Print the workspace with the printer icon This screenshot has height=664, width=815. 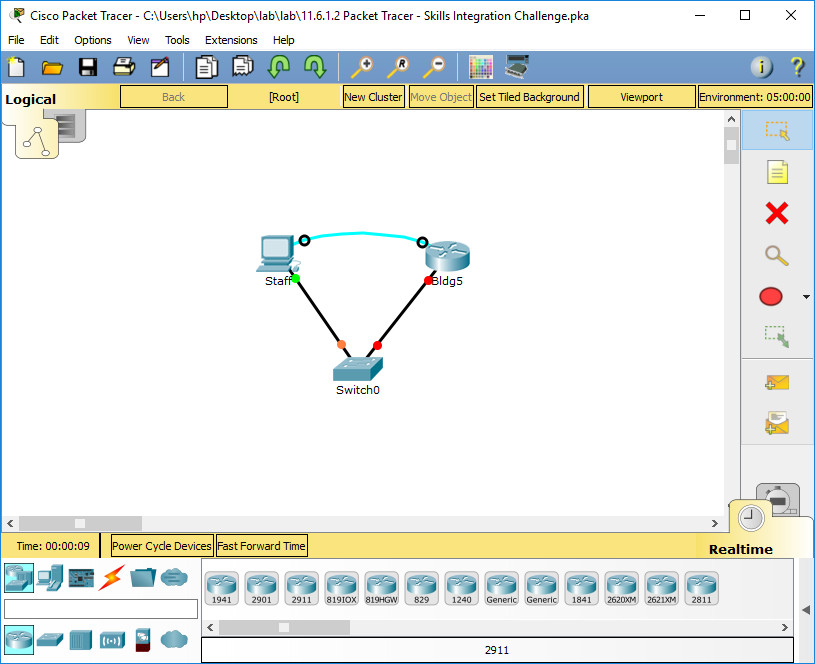(124, 67)
